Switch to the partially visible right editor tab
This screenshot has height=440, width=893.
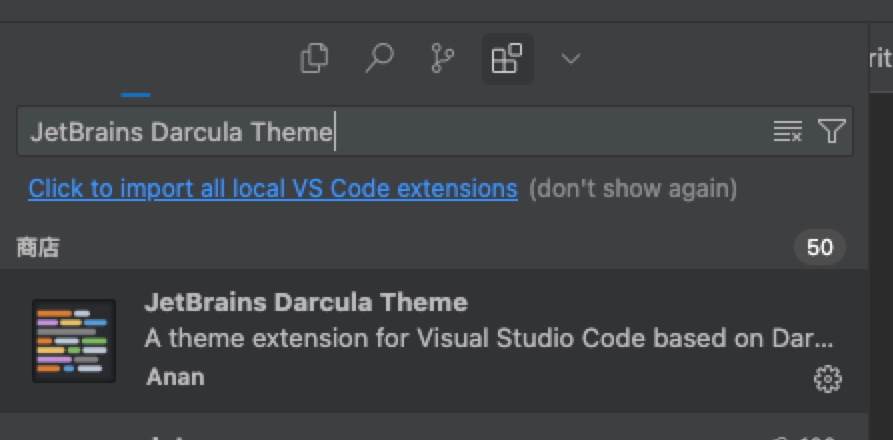point(878,59)
